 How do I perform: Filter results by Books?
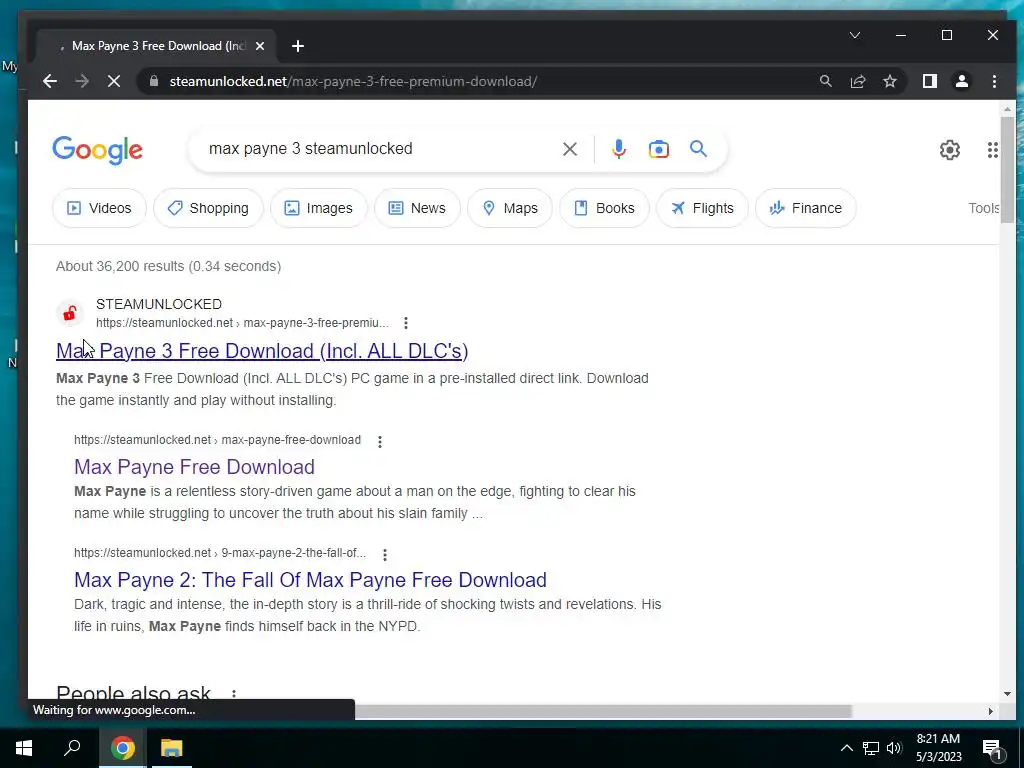(x=605, y=208)
